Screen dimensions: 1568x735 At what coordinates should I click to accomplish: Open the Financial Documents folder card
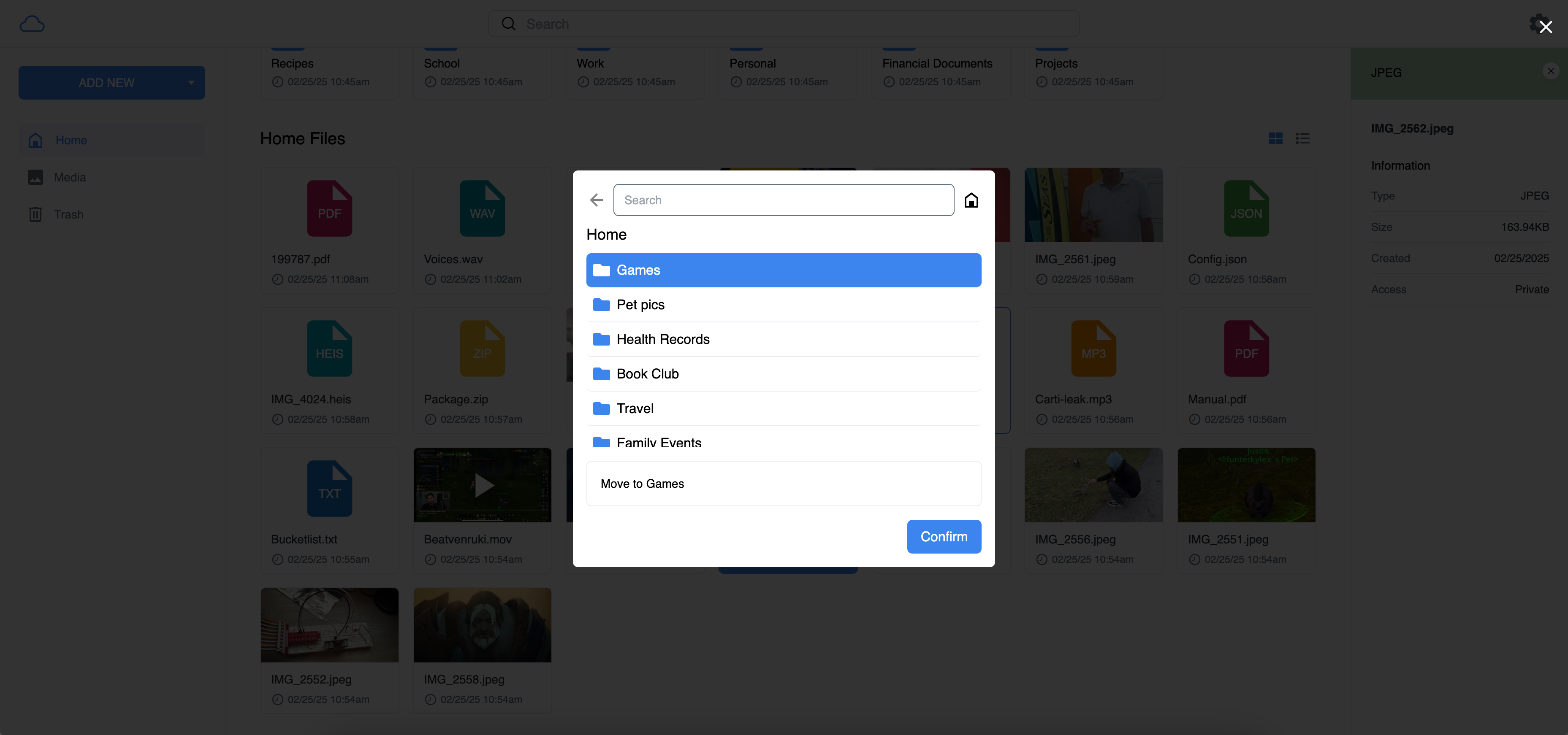(x=941, y=73)
